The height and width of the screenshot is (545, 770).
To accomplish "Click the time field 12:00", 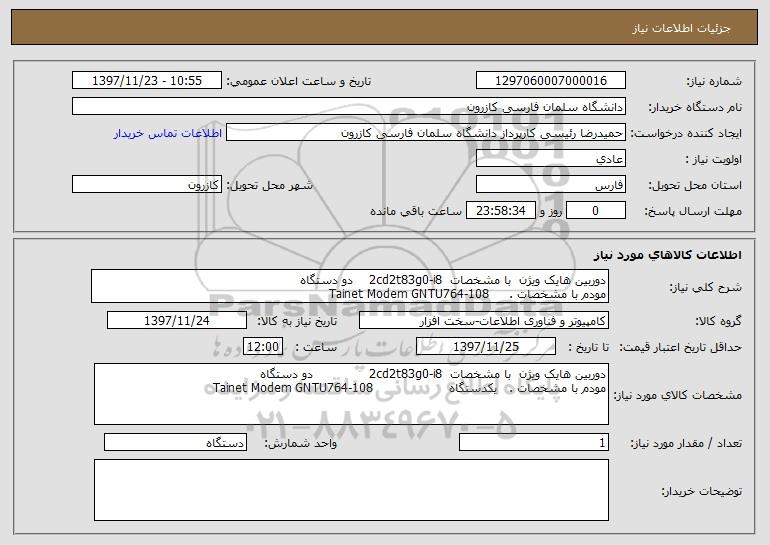I will [x=263, y=346].
